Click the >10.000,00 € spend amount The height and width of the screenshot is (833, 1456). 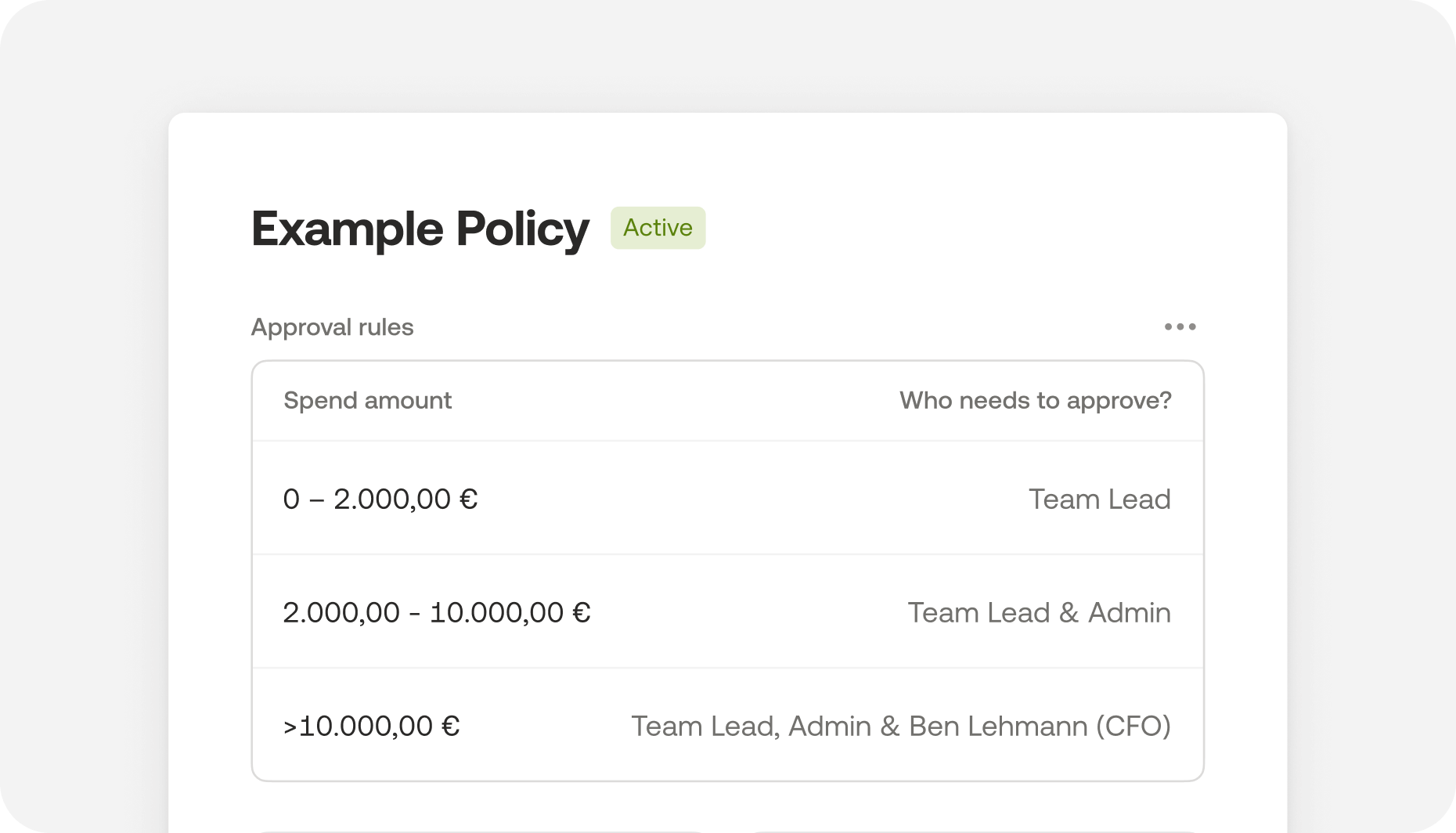[371, 727]
